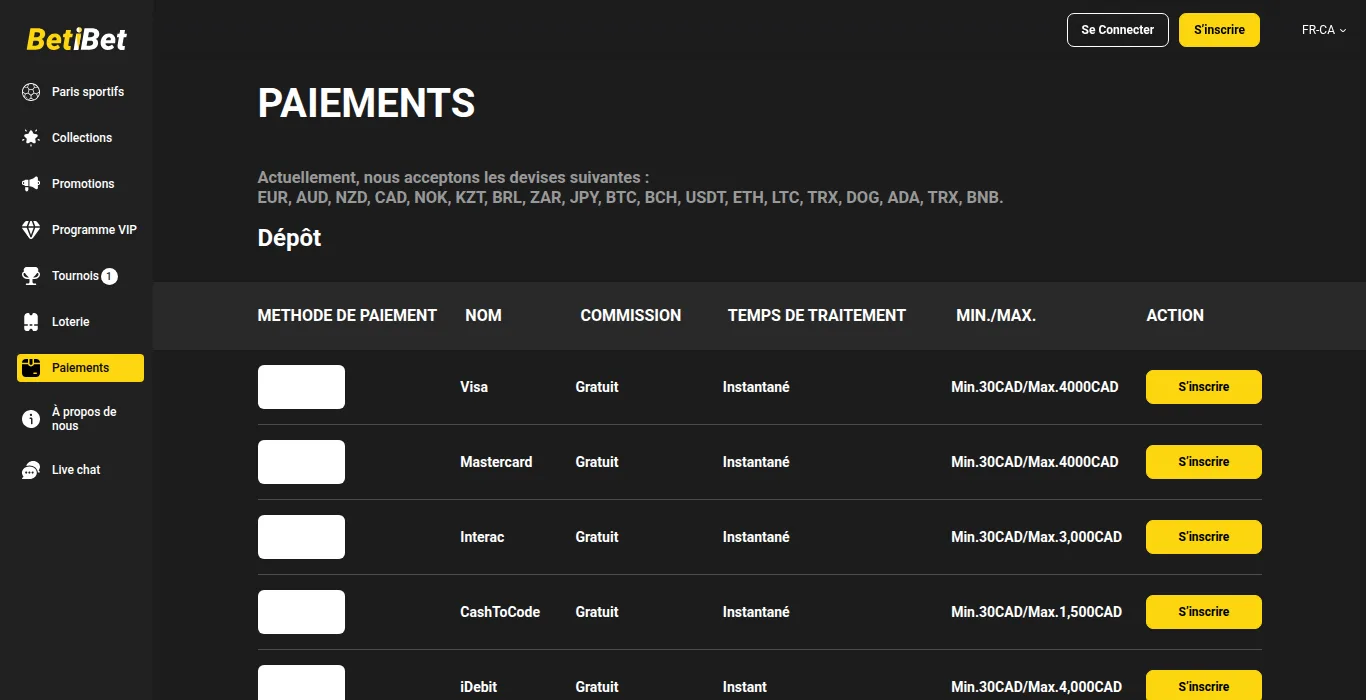Click the Loterie ticket icon
The image size is (1366, 700).
pyautogui.click(x=31, y=322)
